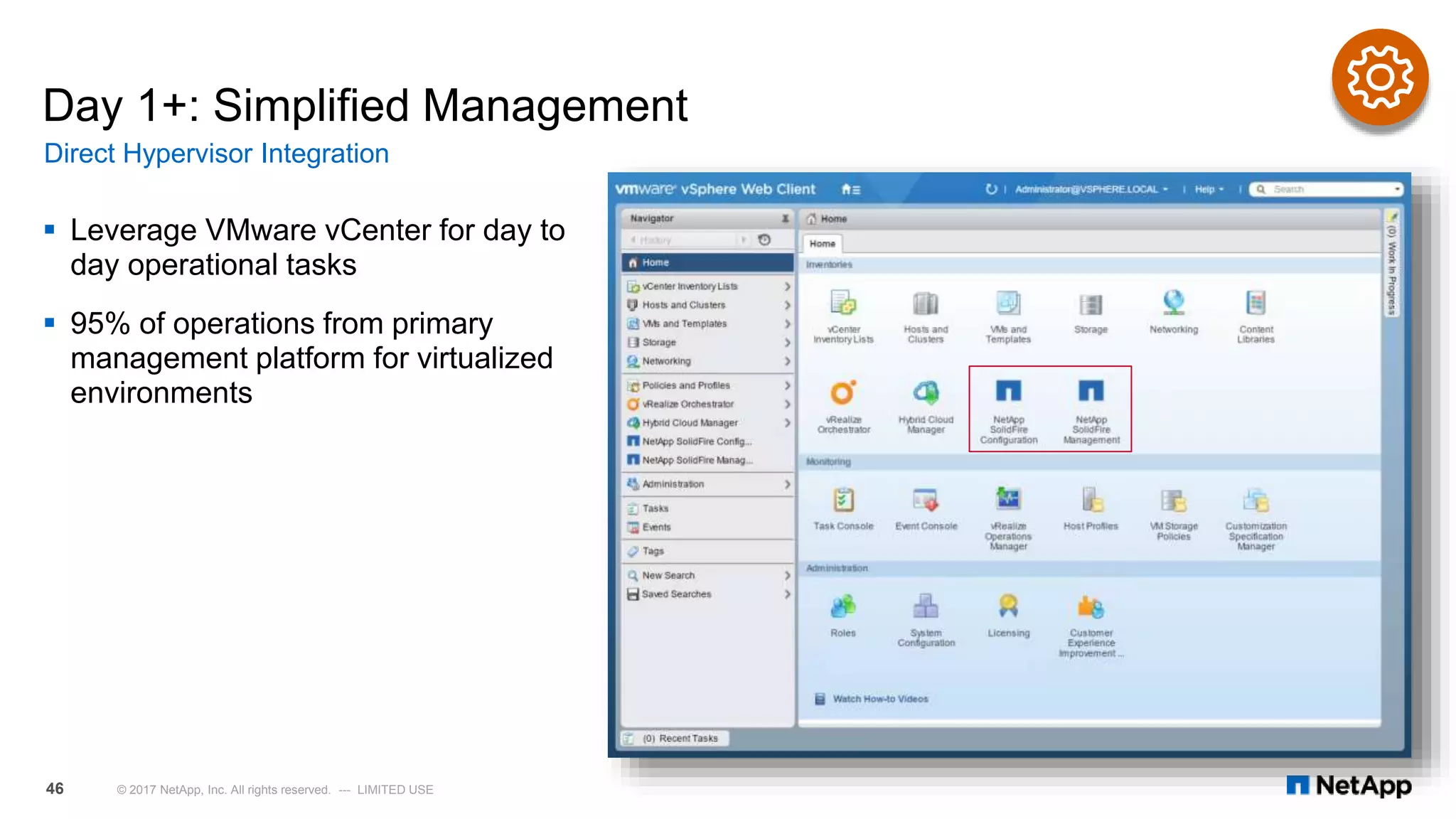Click the history clock icon in Navigator
Image resolution: width=1456 pixels, height=819 pixels.
pyautogui.click(x=764, y=240)
